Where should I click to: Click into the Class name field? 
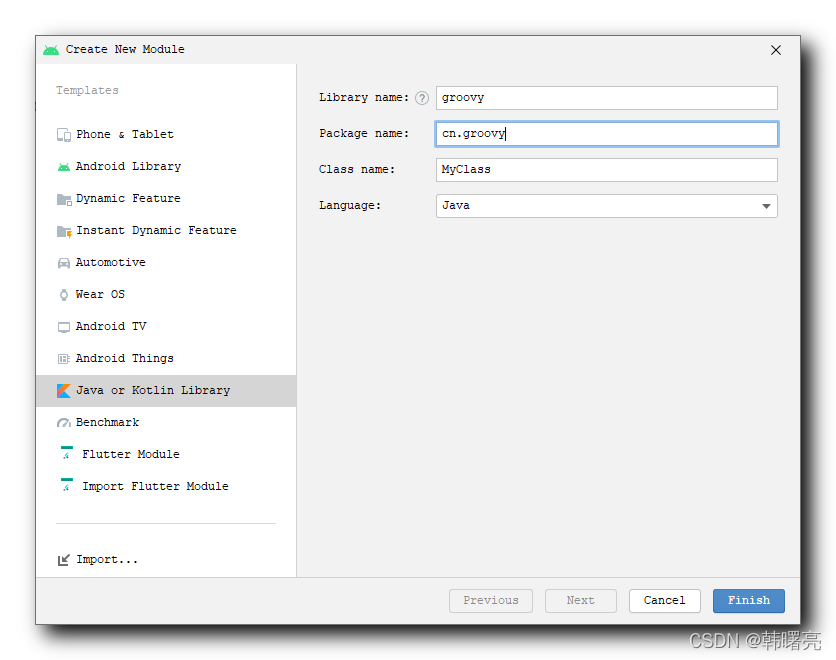tap(607, 170)
